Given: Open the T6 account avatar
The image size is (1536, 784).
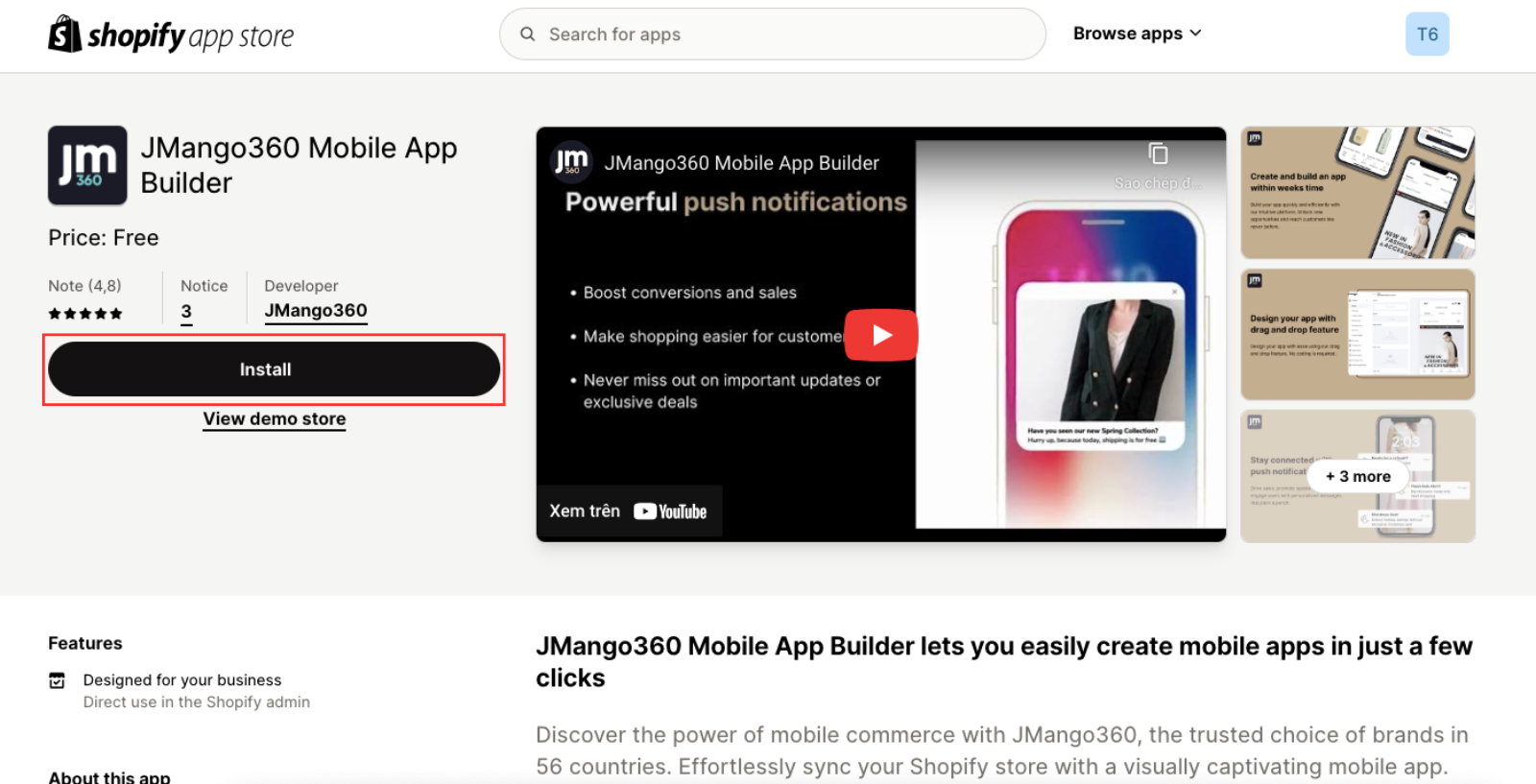Looking at the screenshot, I should pyautogui.click(x=1427, y=35).
